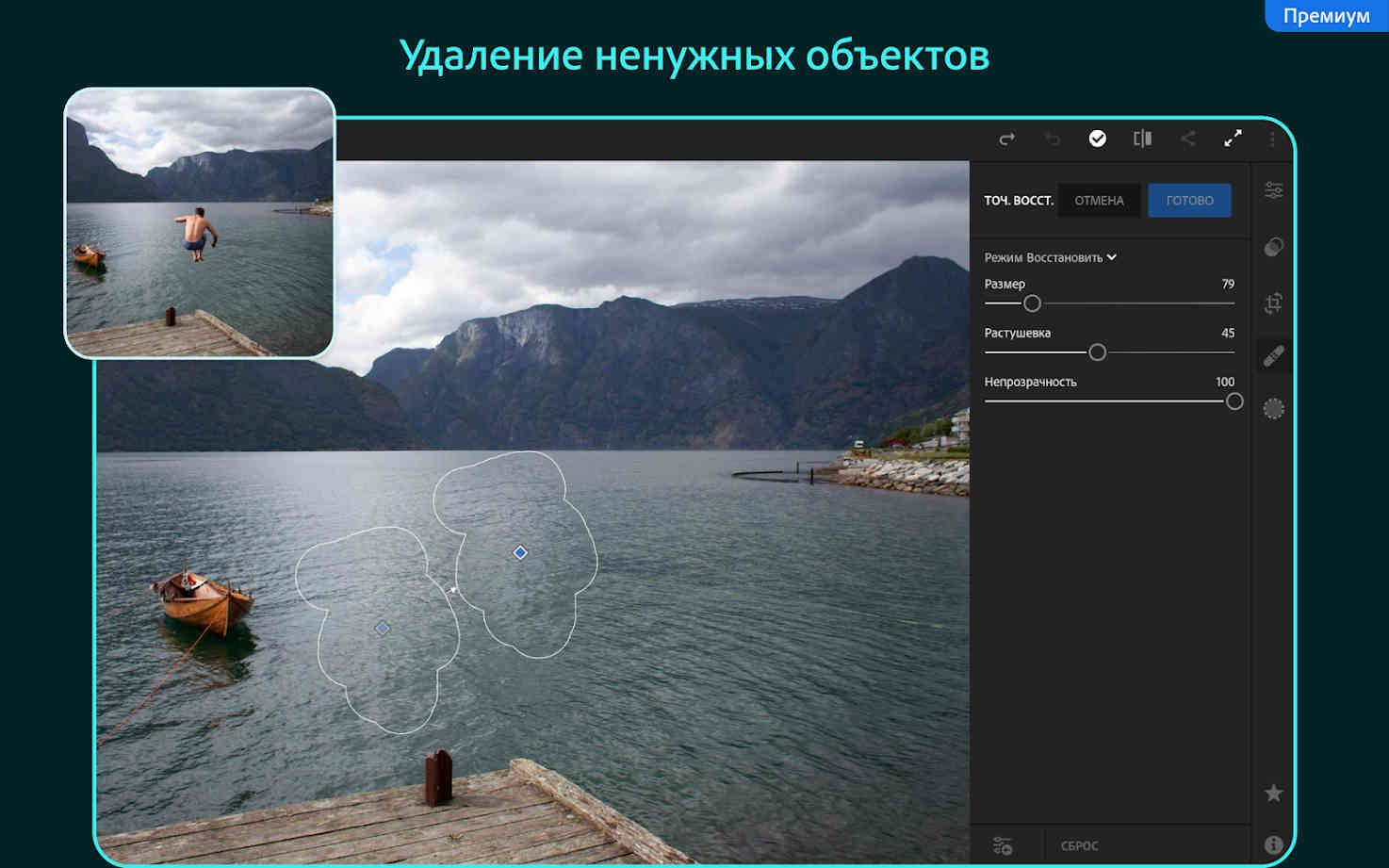Open the edit sliders panel icon

click(x=1274, y=190)
